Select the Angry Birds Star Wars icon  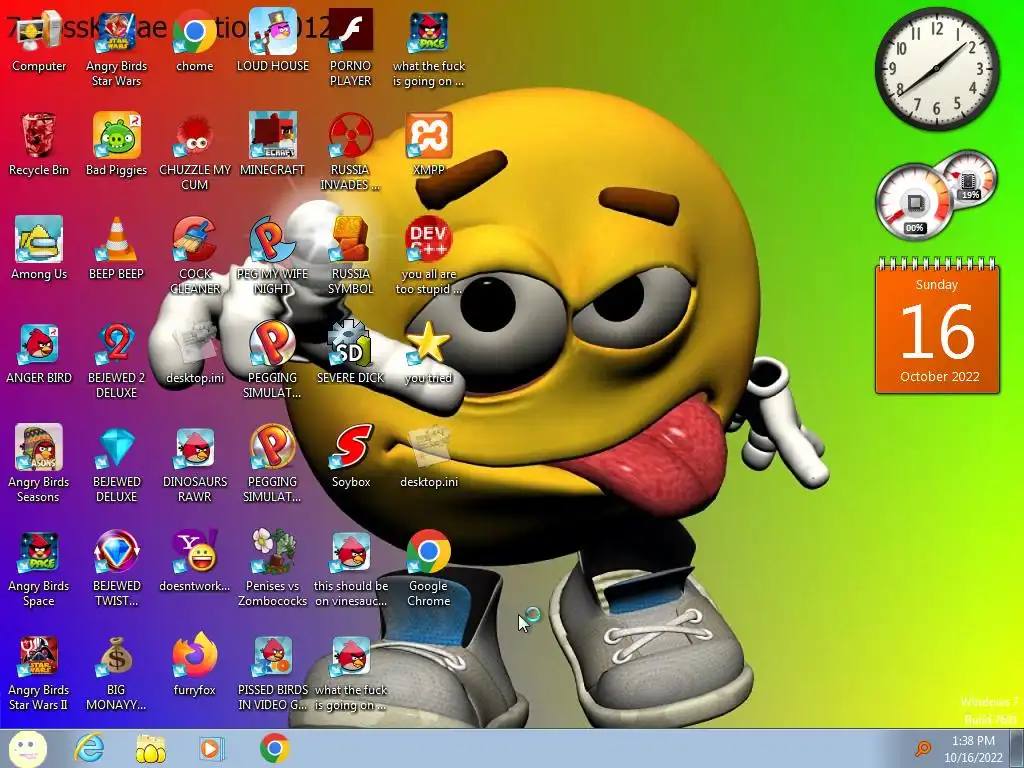pyautogui.click(x=116, y=48)
